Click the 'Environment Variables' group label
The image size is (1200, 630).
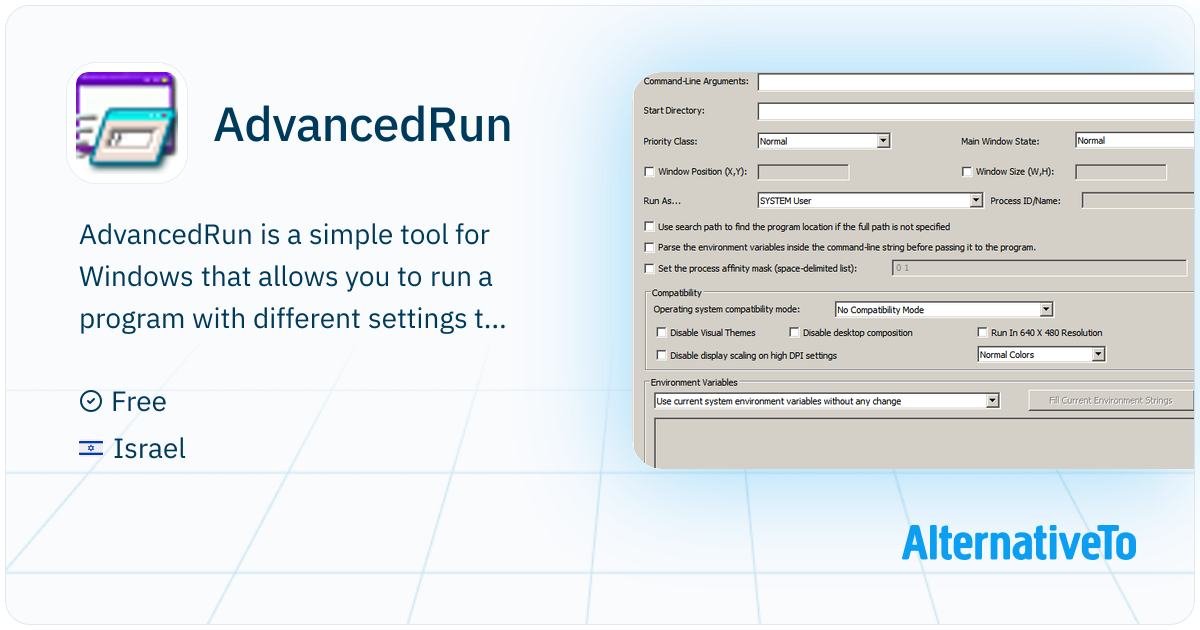[694, 382]
